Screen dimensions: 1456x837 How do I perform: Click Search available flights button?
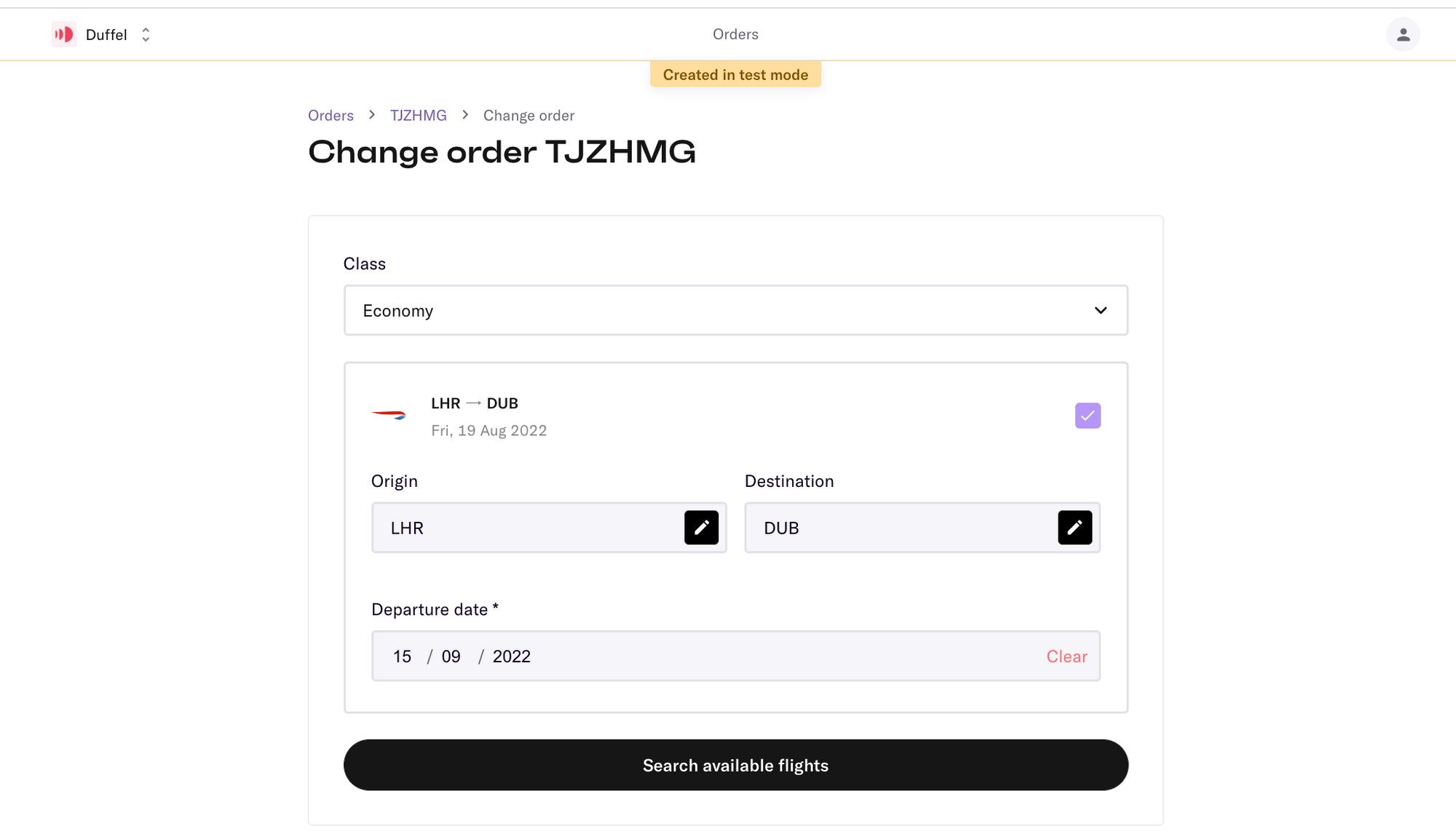[735, 765]
